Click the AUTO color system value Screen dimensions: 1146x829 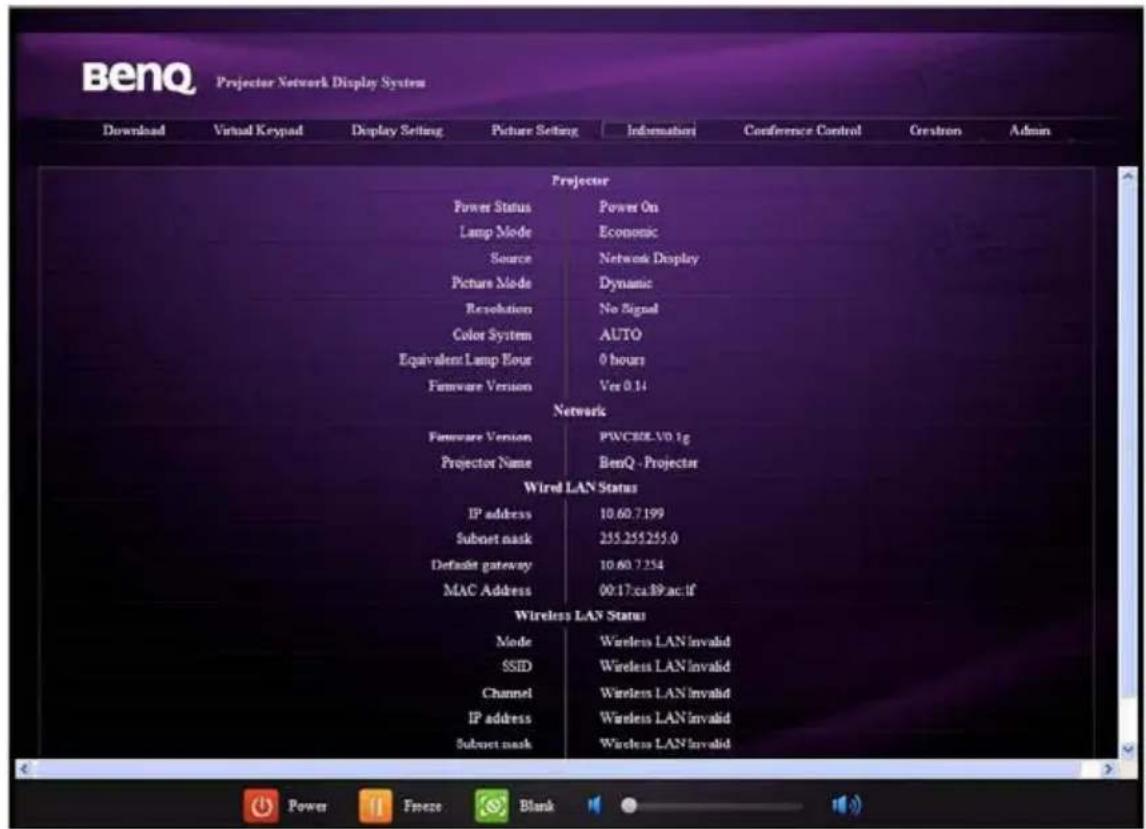click(621, 334)
